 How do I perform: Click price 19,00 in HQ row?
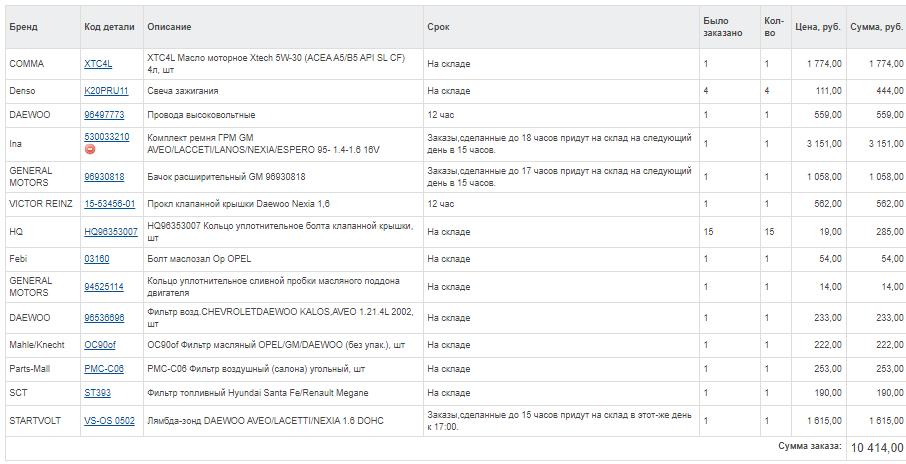(x=831, y=232)
